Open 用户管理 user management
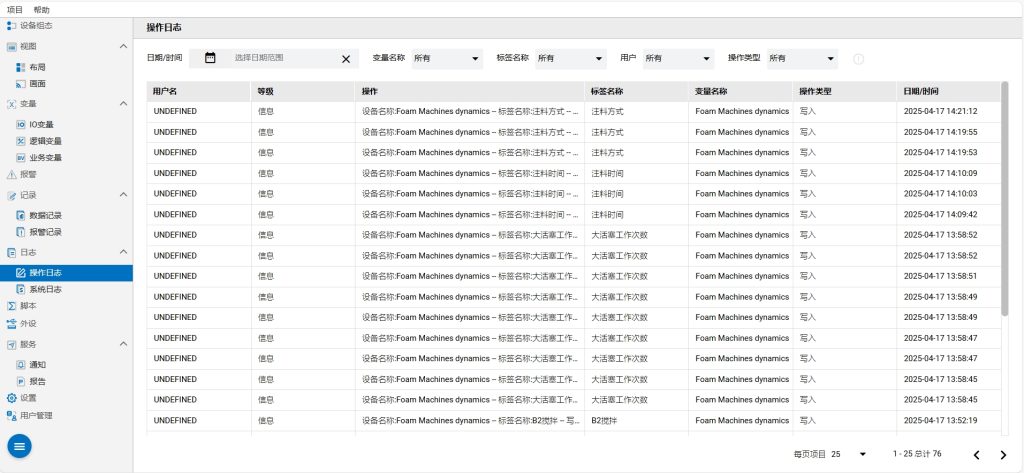Image resolution: width=1024 pixels, height=473 pixels. pyautogui.click(x=35, y=415)
